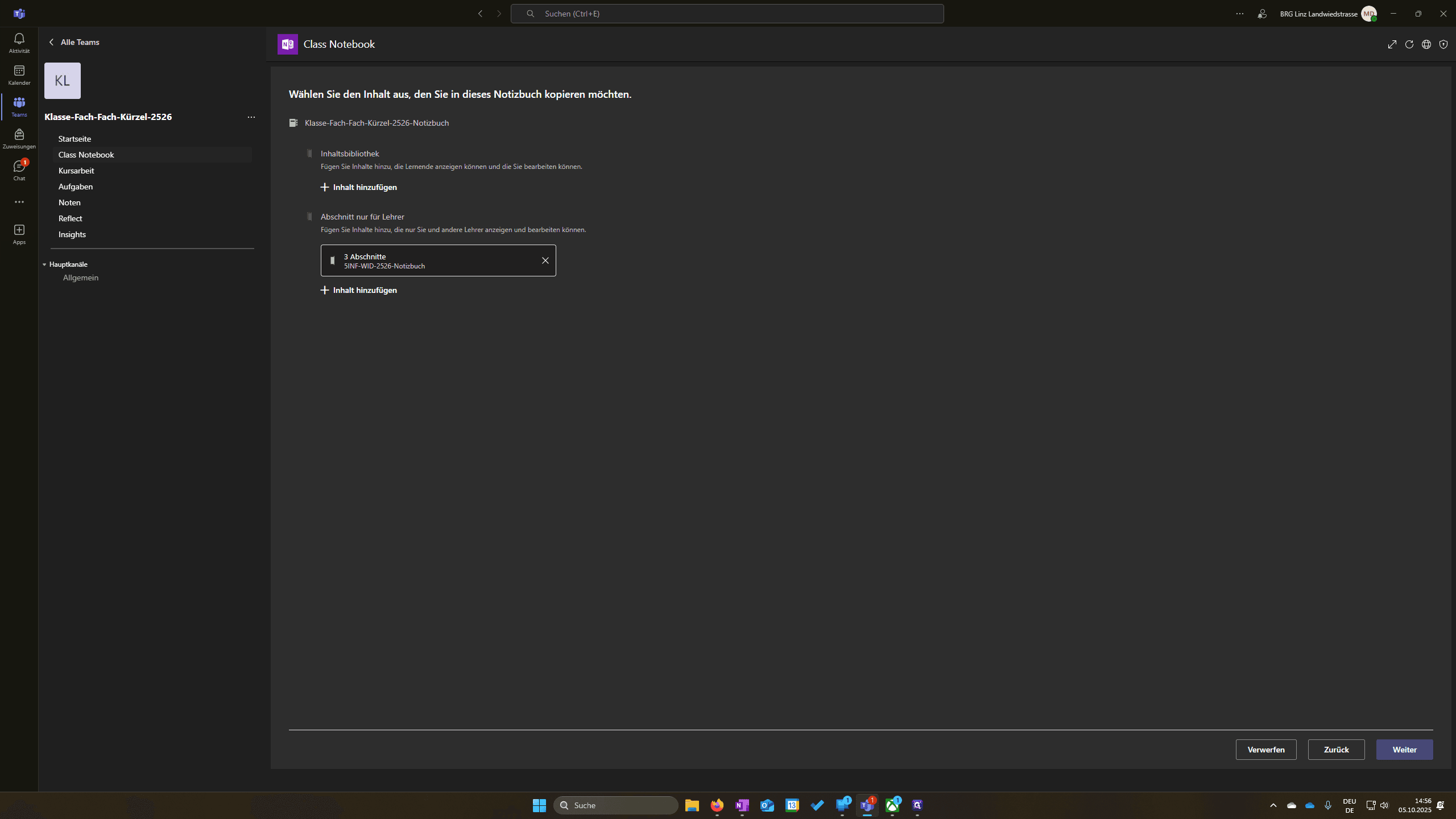This screenshot has height=819, width=1456.
Task: Click the Verwerfen button
Action: pos(1266,750)
